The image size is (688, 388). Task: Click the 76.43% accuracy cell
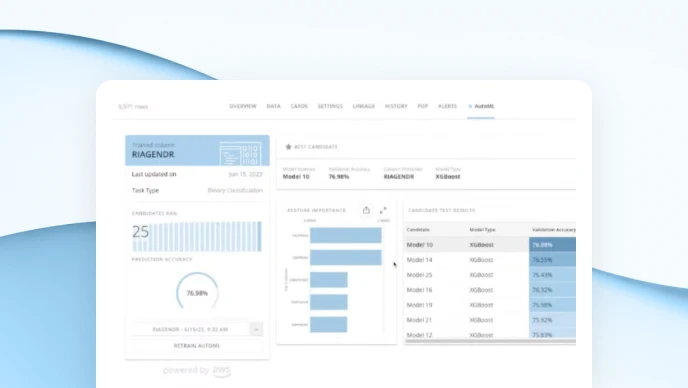coord(552,275)
